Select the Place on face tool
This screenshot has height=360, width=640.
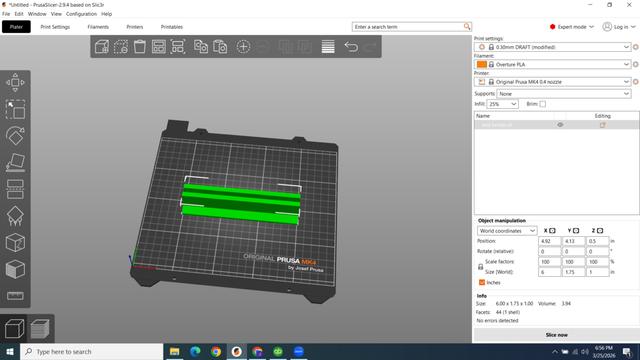click(x=15, y=162)
